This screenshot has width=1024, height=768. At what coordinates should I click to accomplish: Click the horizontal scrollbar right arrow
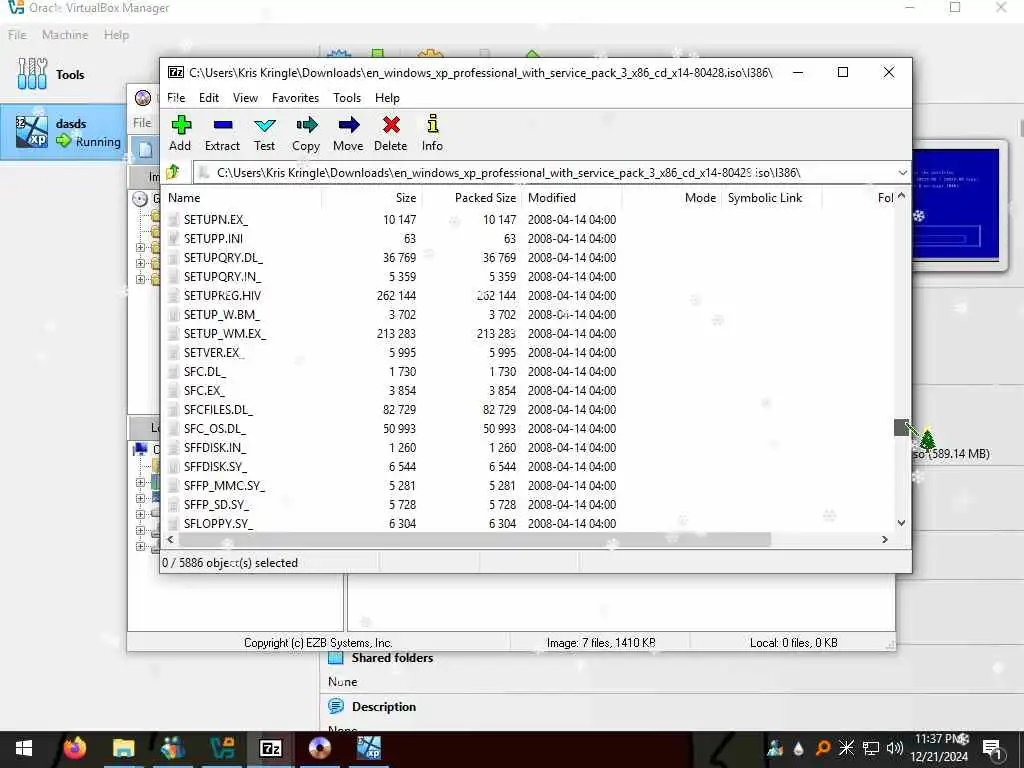pos(885,539)
